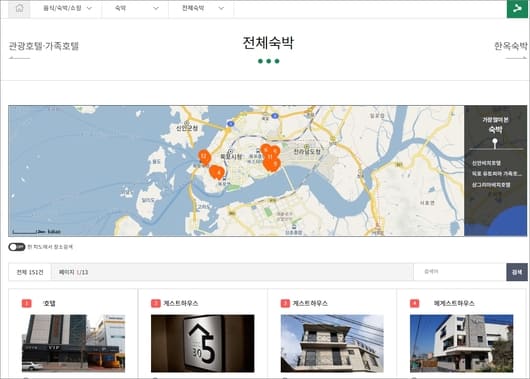Toggle the search-within-map OFF switch
The height and width of the screenshot is (379, 530).
pos(17,247)
